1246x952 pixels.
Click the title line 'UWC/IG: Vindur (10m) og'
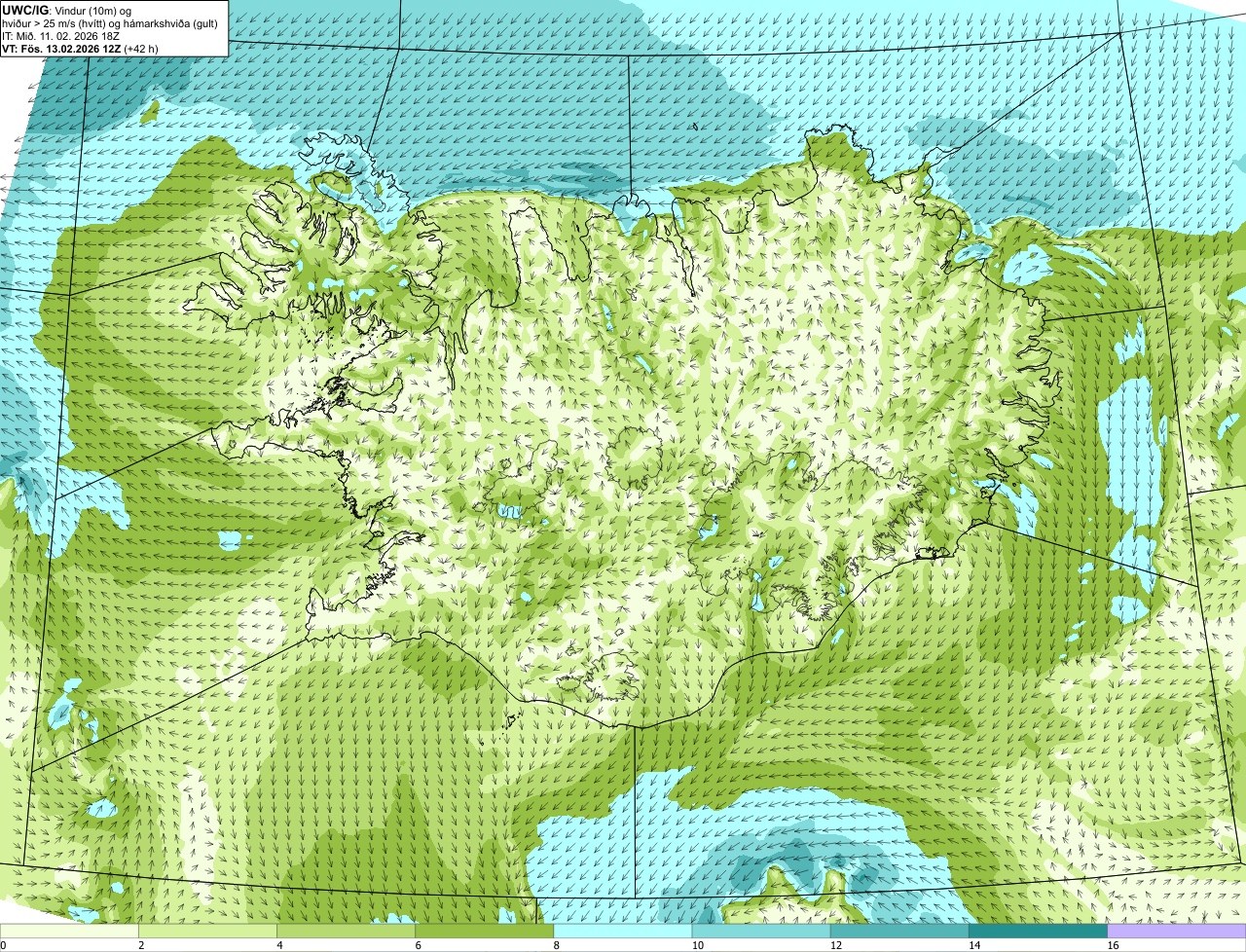point(66,10)
